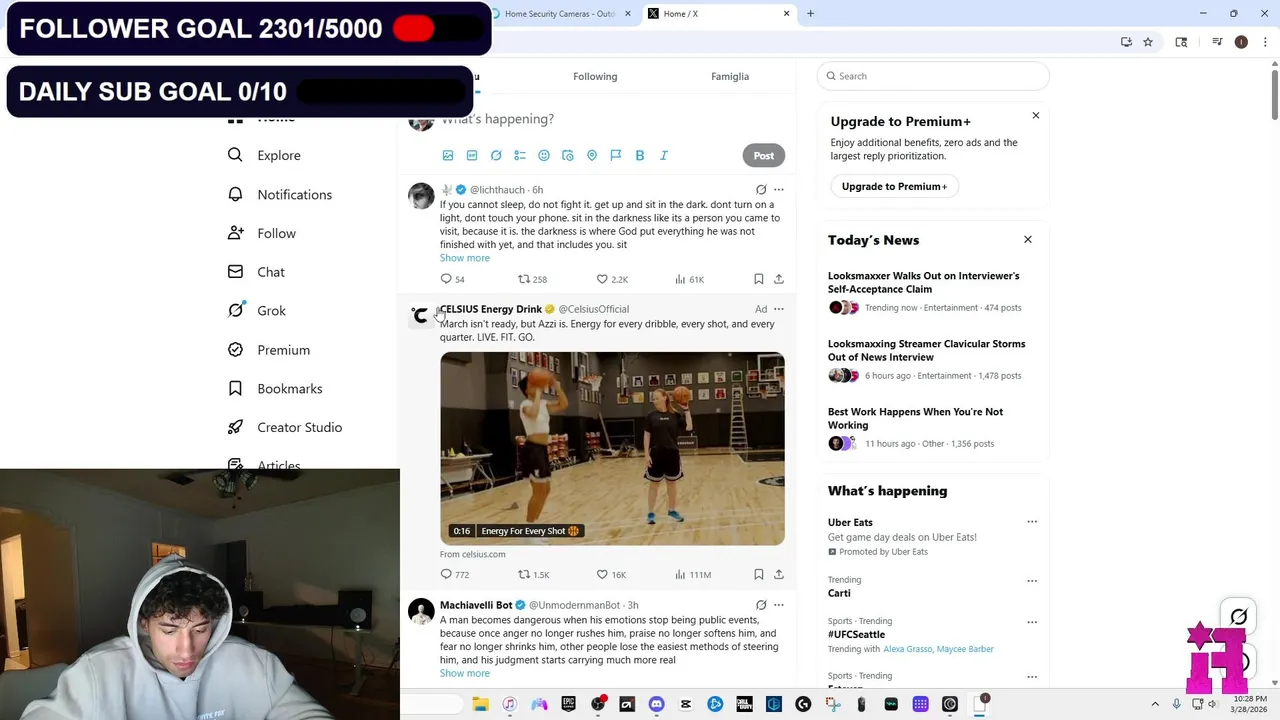The height and width of the screenshot is (720, 1280).
Task: Click the X search field
Action: 933,76
